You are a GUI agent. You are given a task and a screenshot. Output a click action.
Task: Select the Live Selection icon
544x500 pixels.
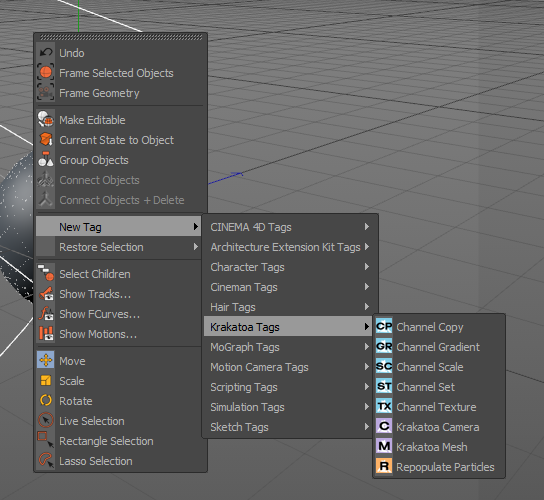(46, 420)
